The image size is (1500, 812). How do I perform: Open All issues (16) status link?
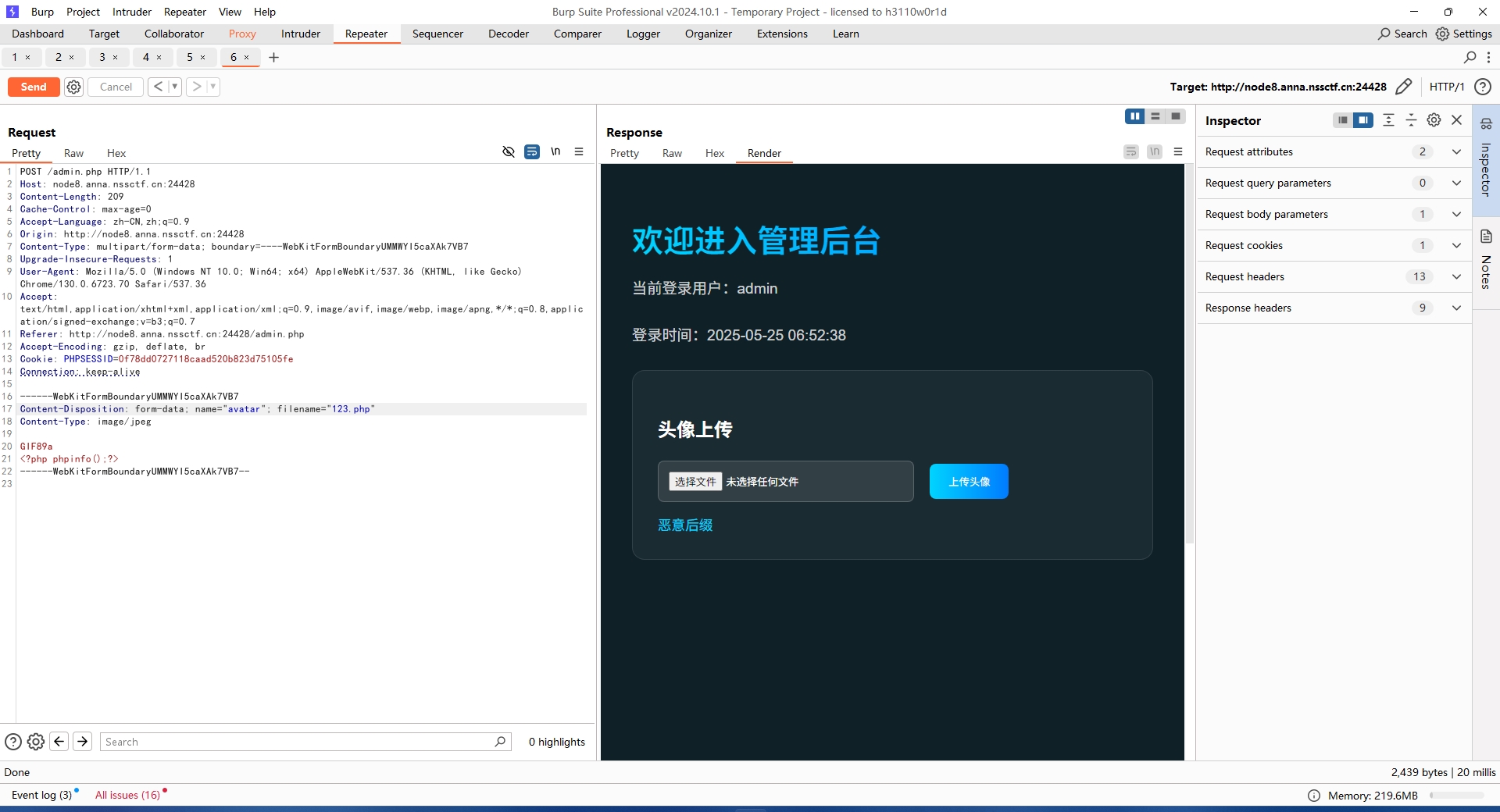coord(127,795)
